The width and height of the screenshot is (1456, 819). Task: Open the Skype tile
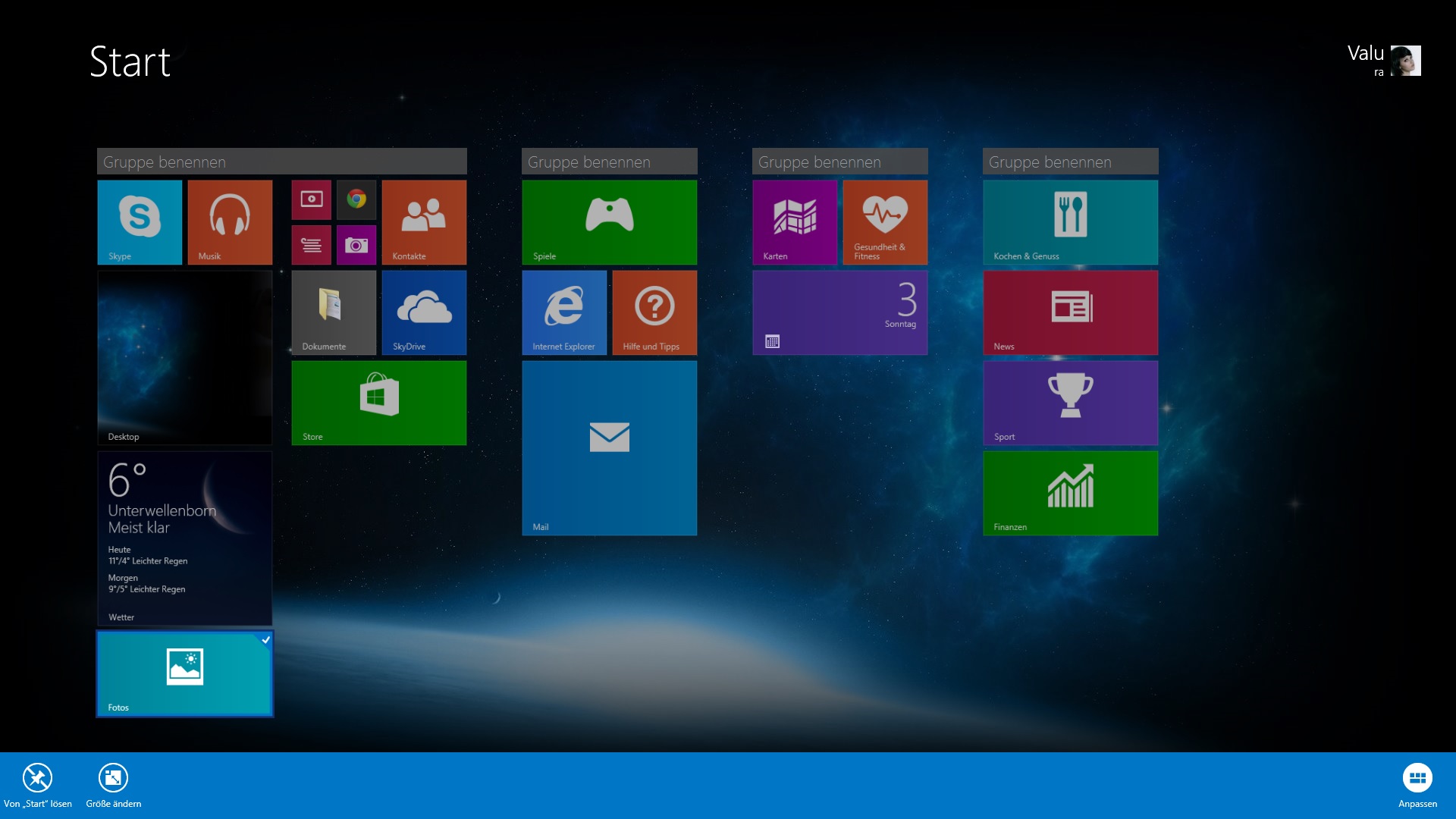tap(140, 221)
